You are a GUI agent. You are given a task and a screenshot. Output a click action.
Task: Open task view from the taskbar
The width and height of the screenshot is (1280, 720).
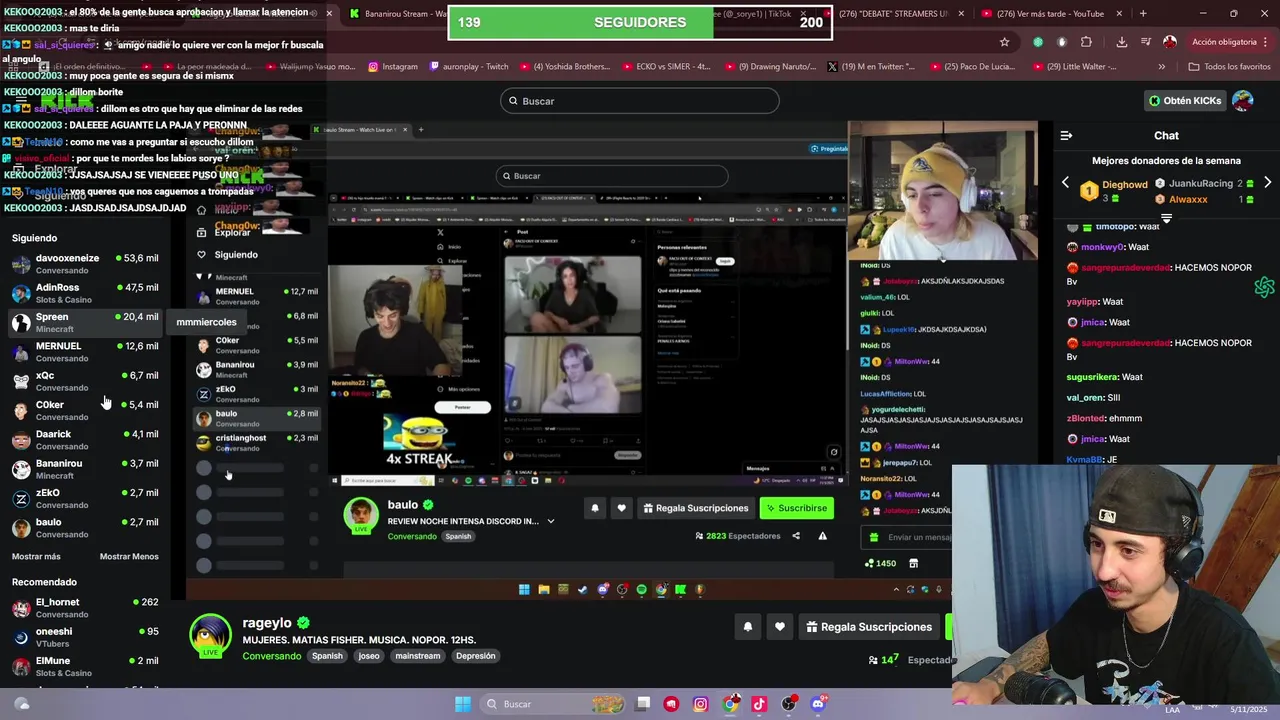643,704
